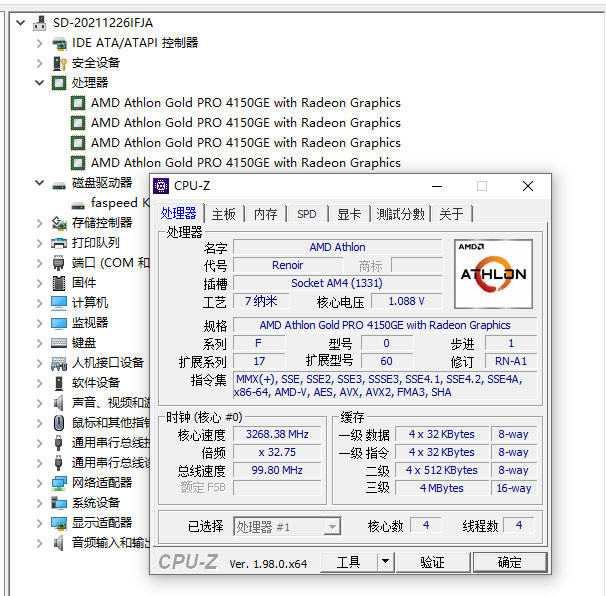Switch to the 显卡 tab

[349, 214]
